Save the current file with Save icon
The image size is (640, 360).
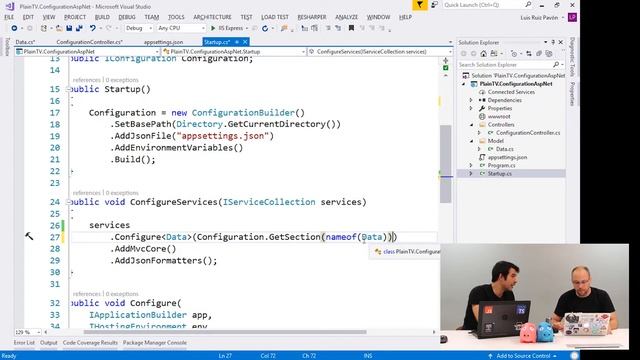pyautogui.click(x=69, y=28)
